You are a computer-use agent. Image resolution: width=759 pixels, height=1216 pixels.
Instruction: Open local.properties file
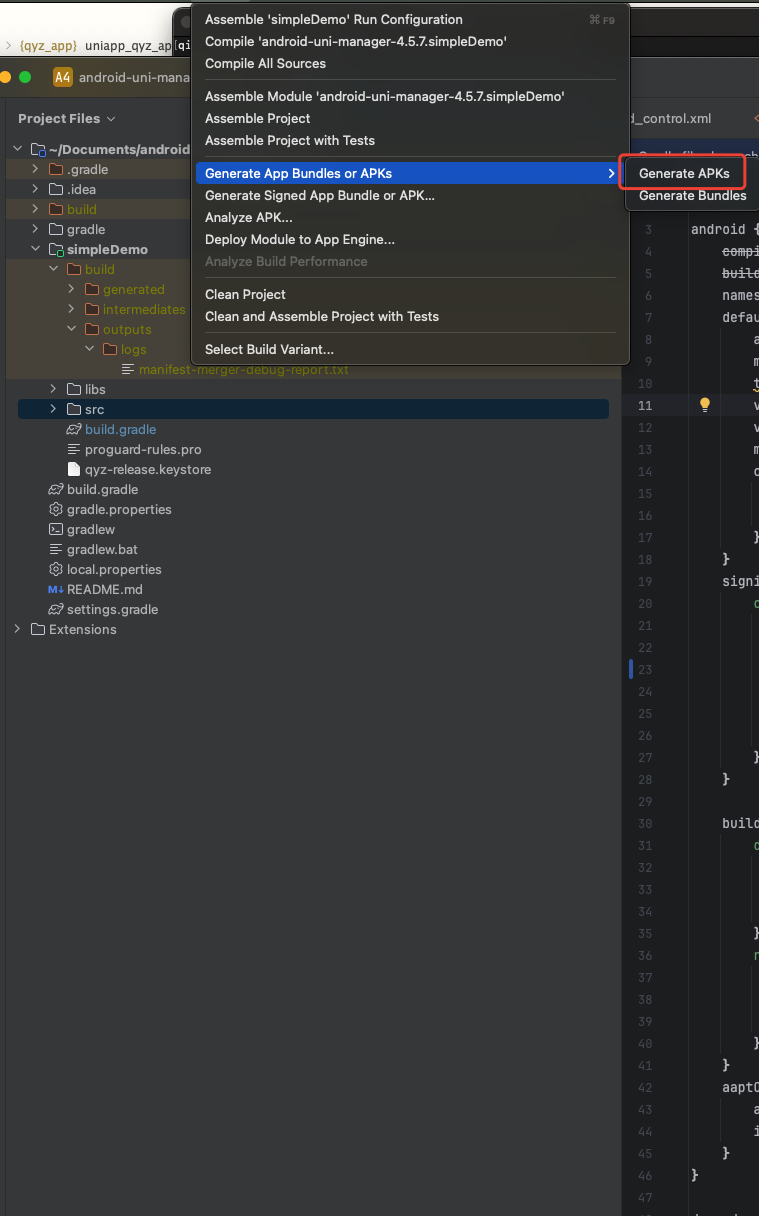[114, 569]
